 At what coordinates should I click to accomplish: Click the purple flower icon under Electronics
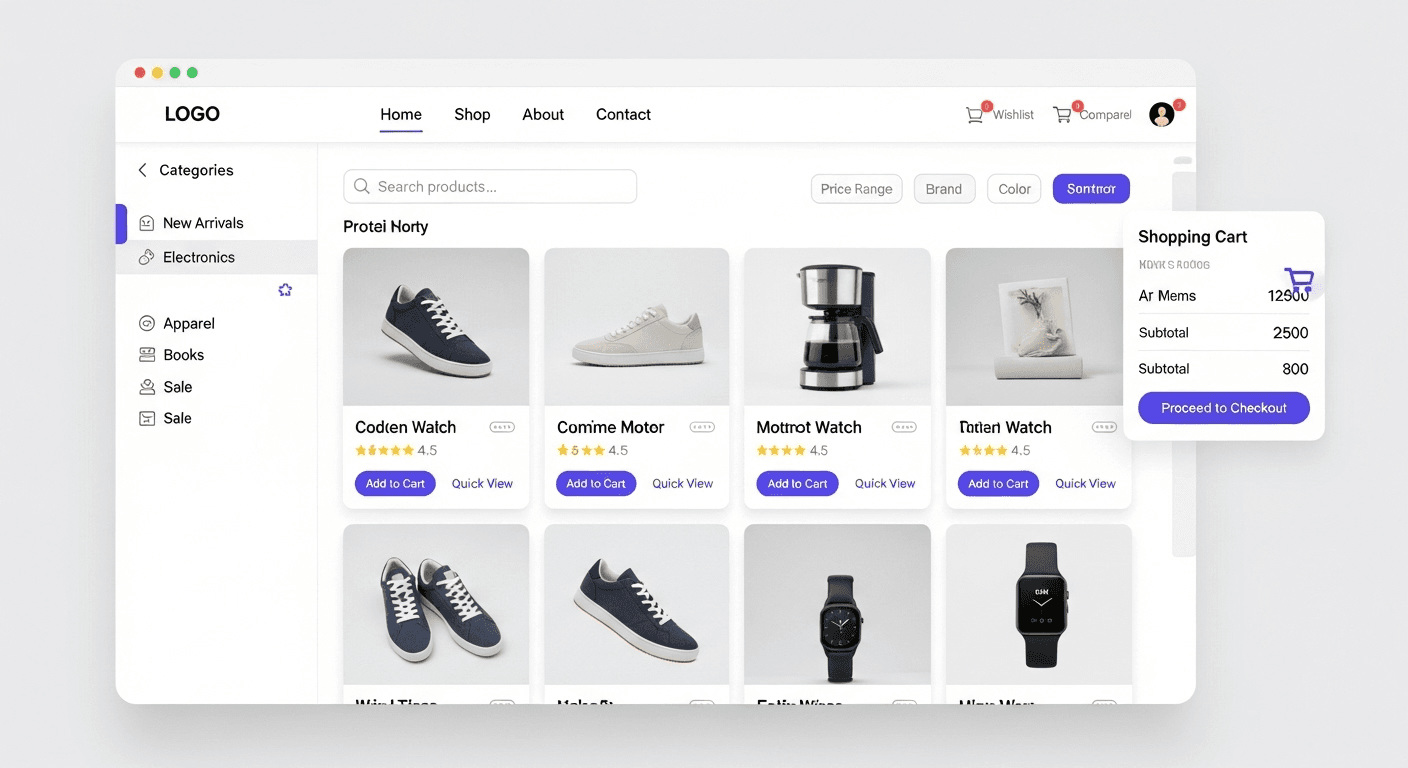285,290
